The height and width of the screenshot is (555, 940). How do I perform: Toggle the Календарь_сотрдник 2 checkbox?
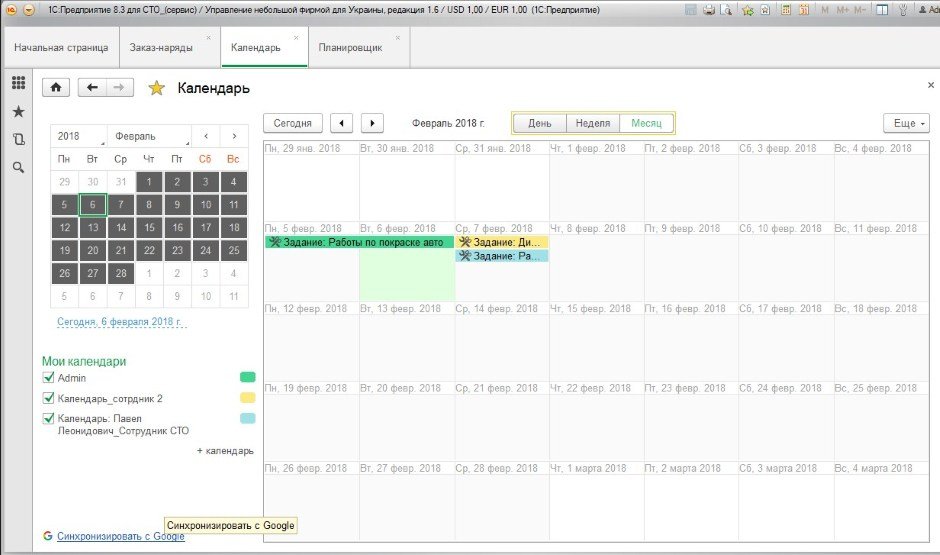(48, 398)
